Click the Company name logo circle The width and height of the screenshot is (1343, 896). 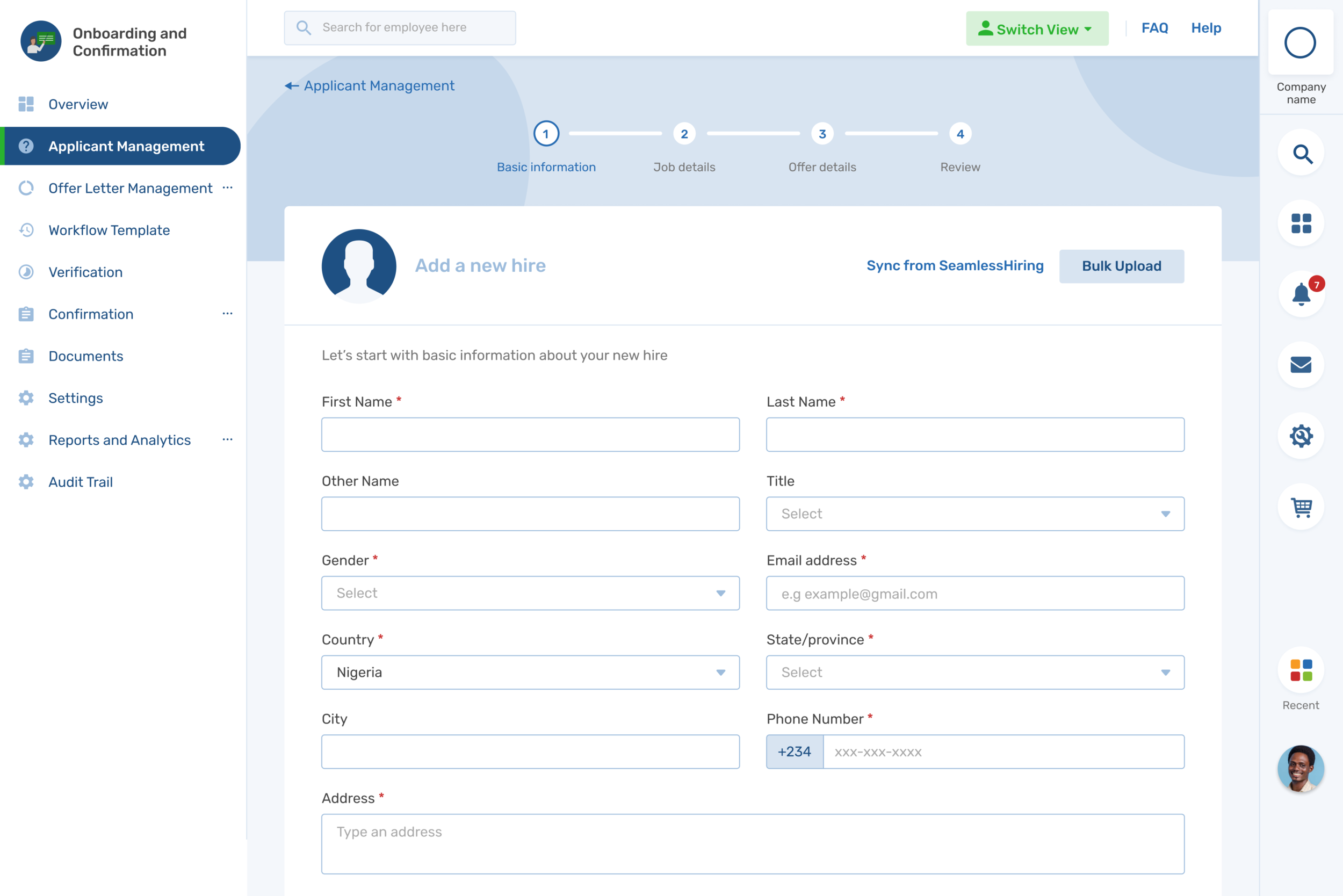pos(1300,43)
